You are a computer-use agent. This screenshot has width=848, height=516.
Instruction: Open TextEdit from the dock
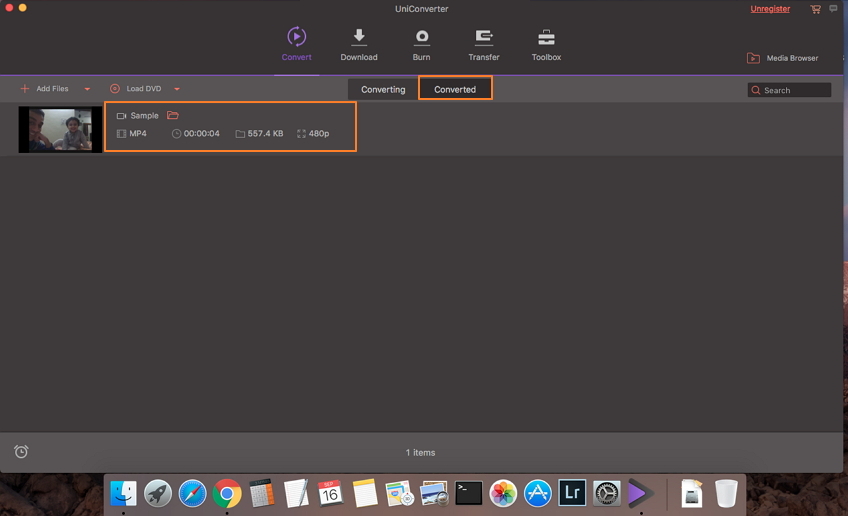pos(296,493)
